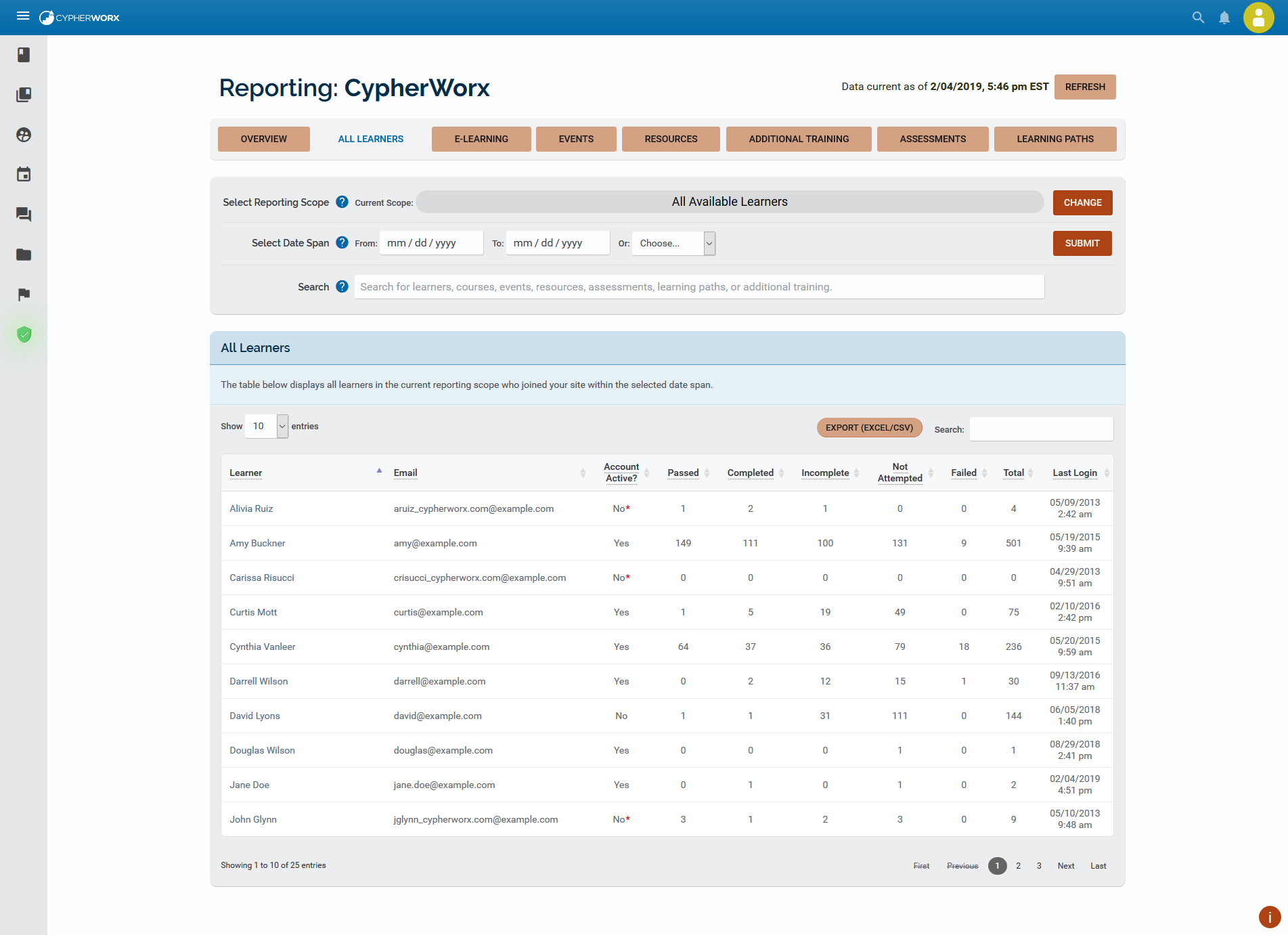
Task: Open the library stack icon in sidebar
Action: tap(24, 95)
